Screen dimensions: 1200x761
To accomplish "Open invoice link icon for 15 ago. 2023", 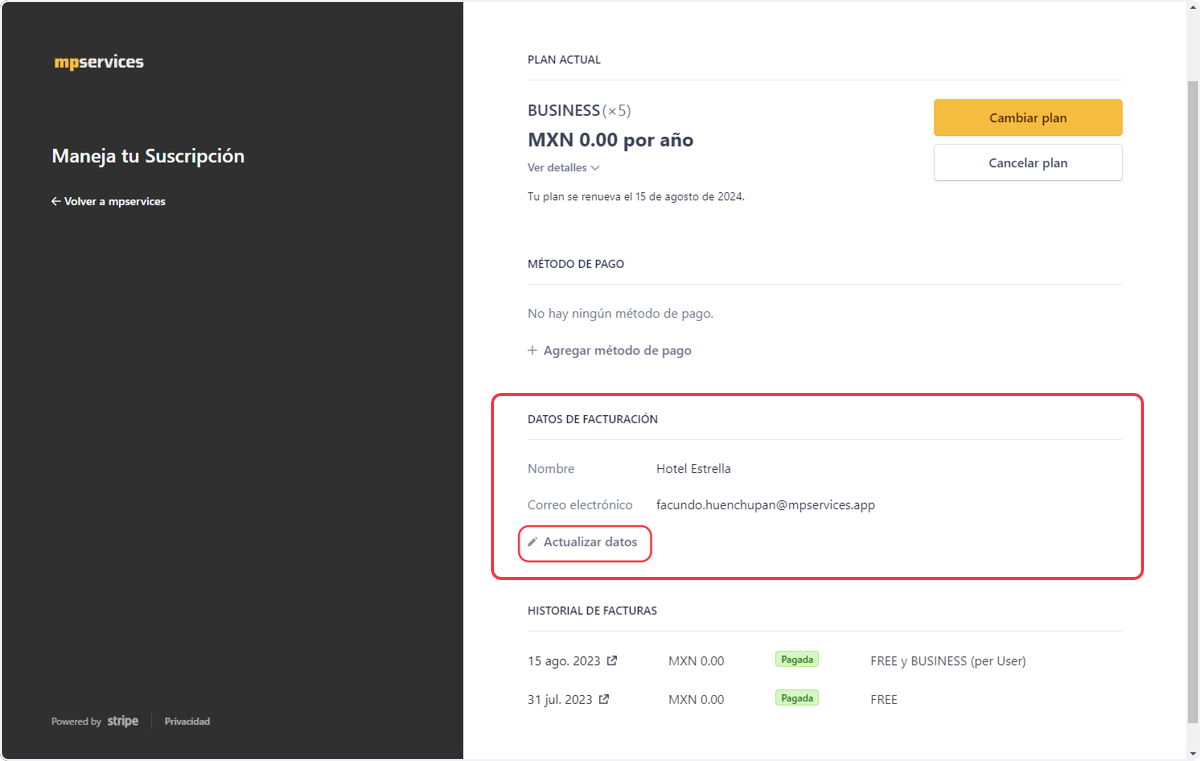I will pyautogui.click(x=612, y=661).
